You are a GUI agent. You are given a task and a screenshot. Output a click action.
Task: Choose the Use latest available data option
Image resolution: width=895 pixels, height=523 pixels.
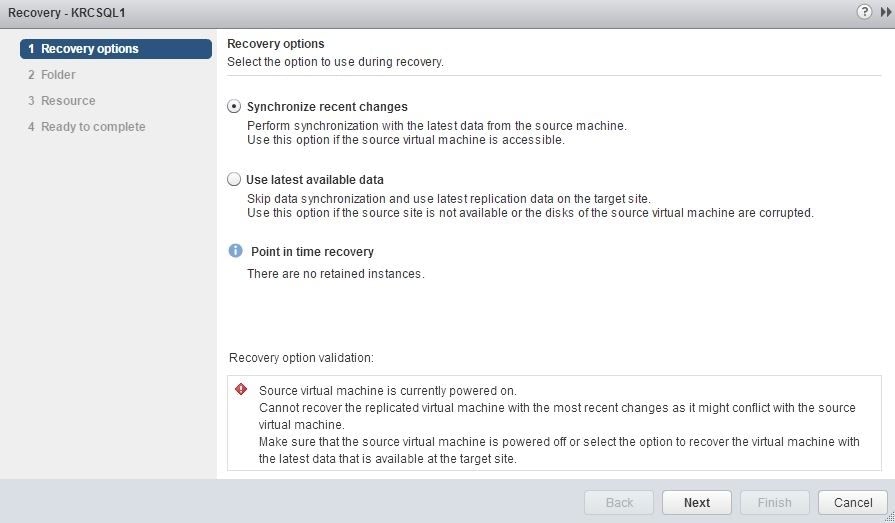[234, 179]
